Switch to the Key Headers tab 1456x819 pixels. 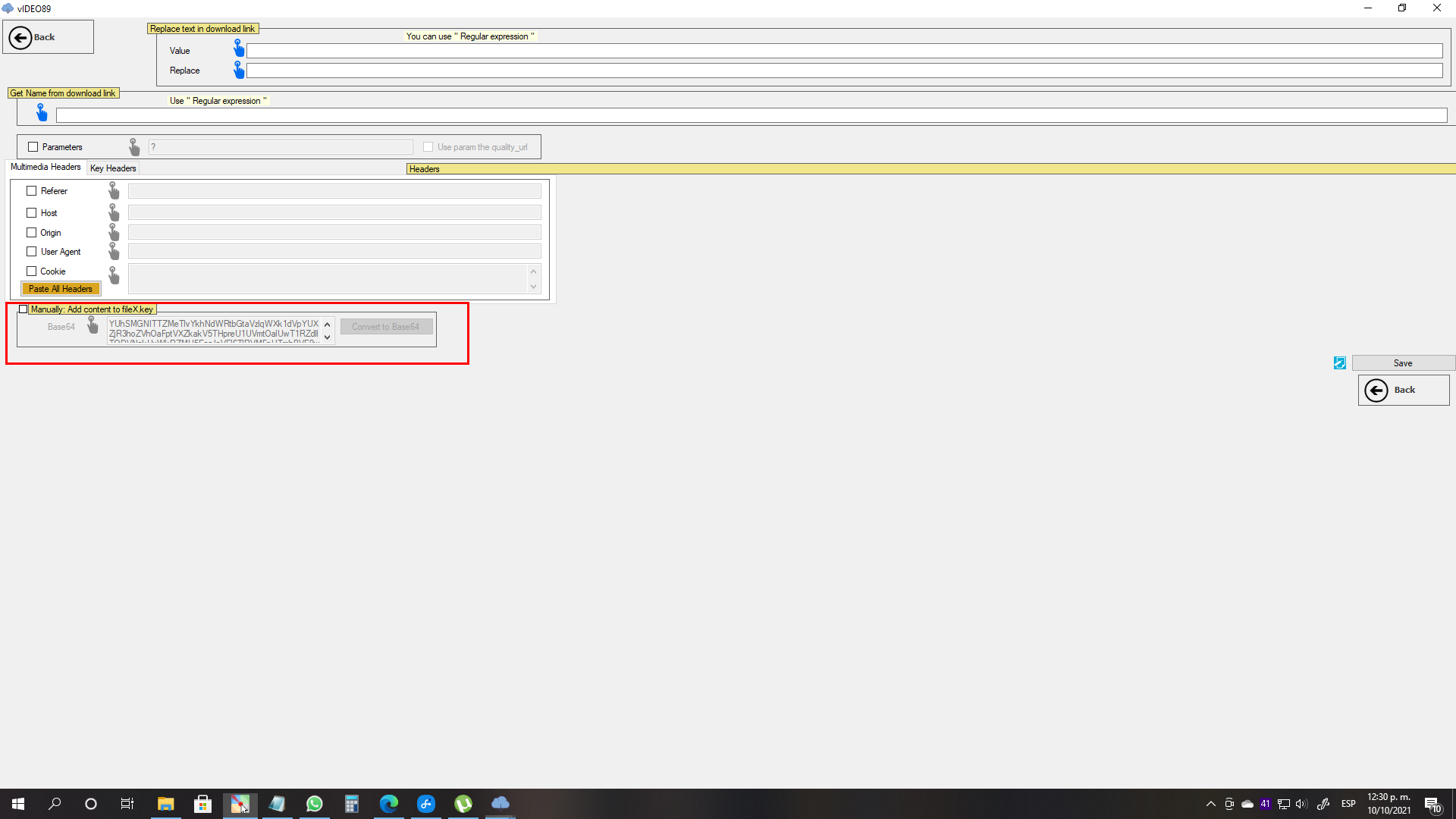[x=113, y=168]
